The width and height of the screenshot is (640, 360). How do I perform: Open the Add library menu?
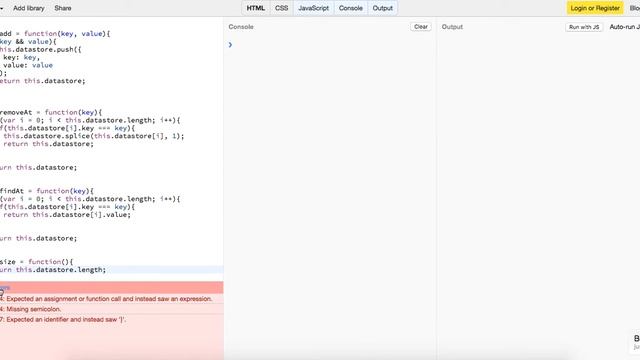[x=29, y=8]
